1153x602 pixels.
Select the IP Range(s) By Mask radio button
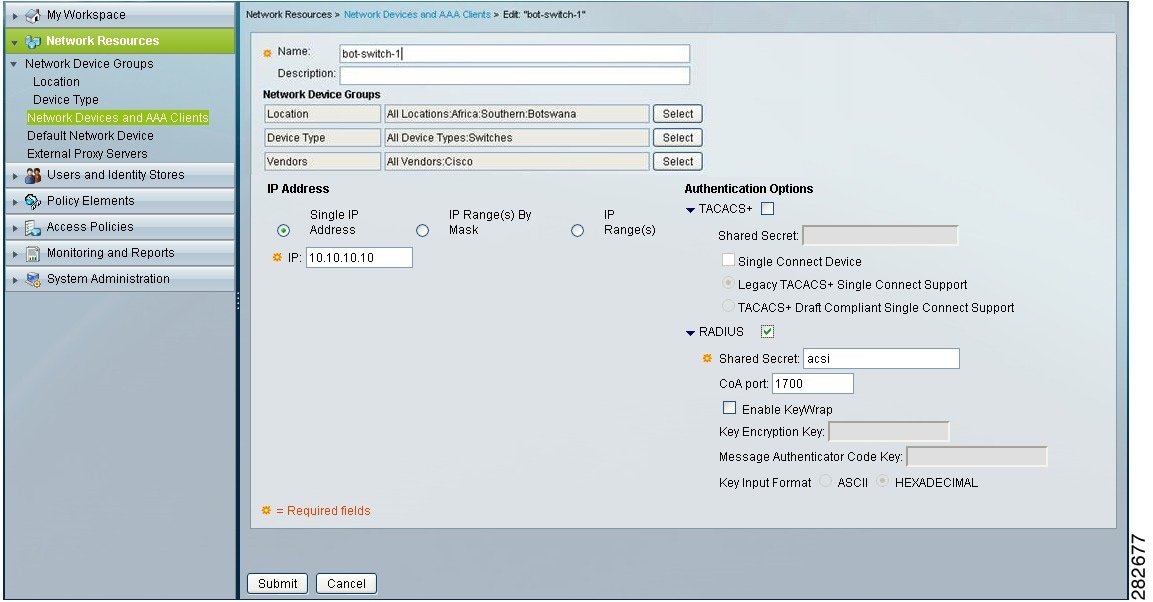point(422,230)
